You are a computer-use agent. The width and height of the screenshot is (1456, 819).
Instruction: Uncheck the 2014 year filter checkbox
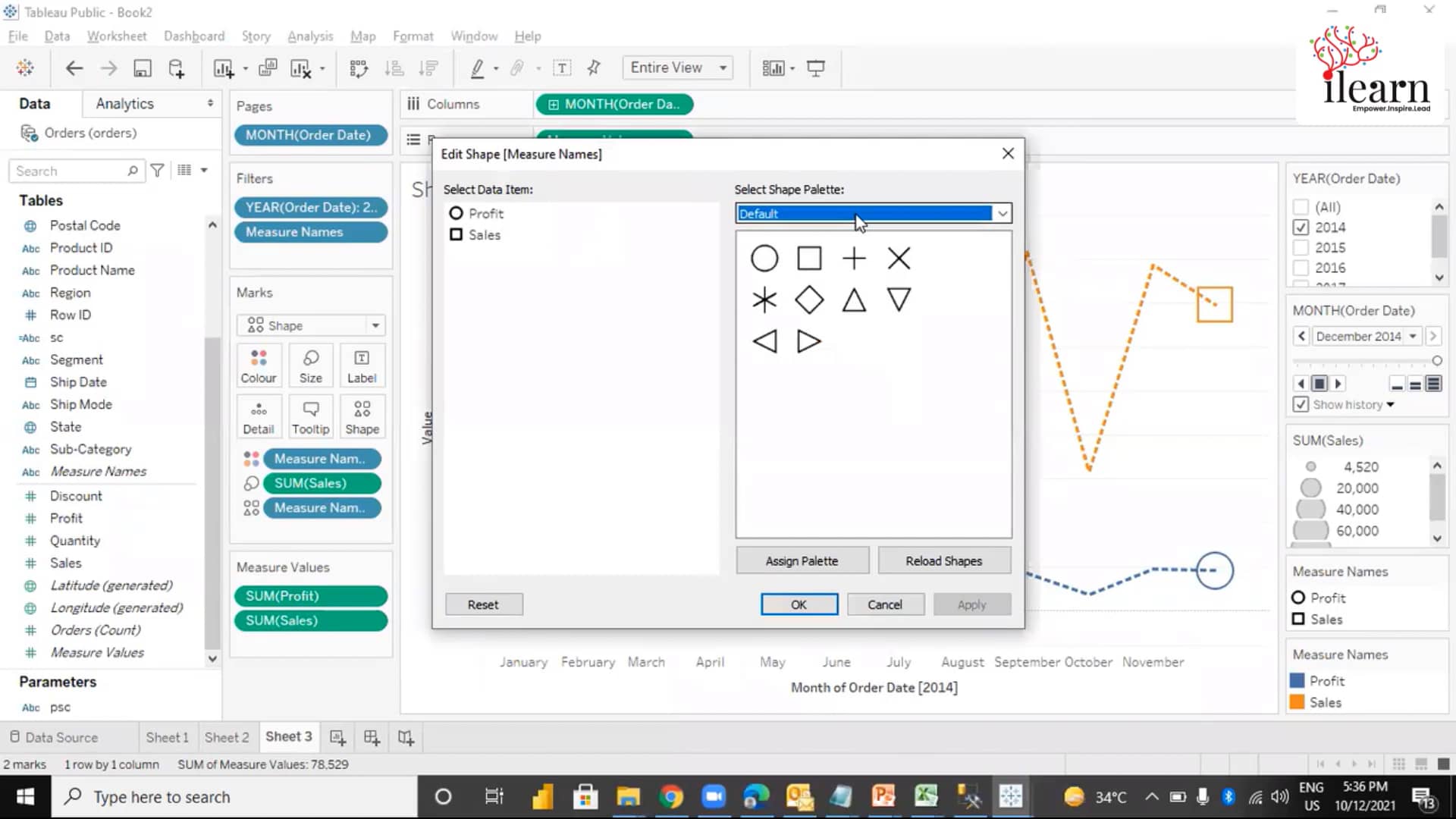1301,227
